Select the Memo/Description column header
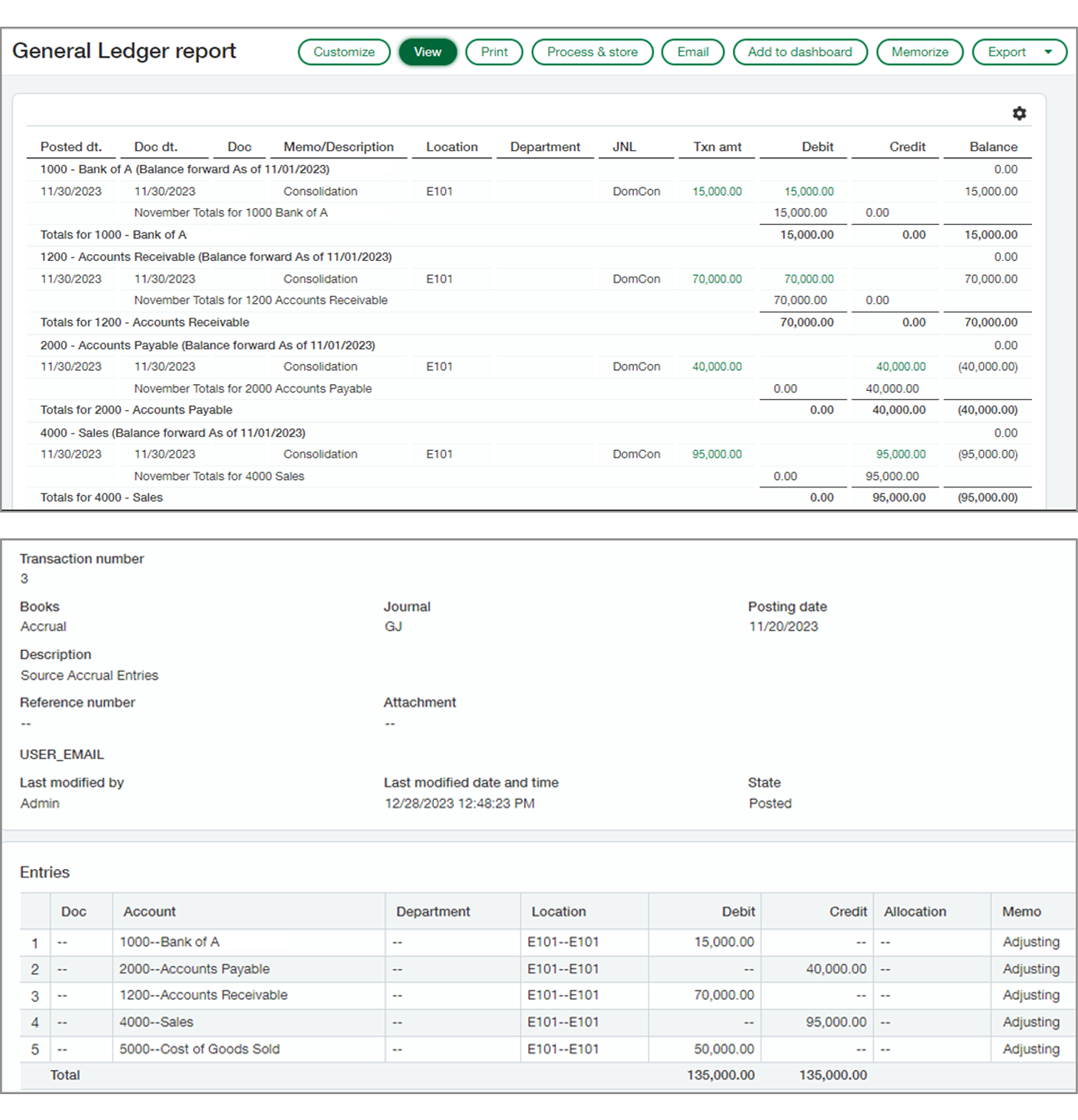Image resolution: width=1078 pixels, height=1120 pixels. pyautogui.click(x=338, y=147)
